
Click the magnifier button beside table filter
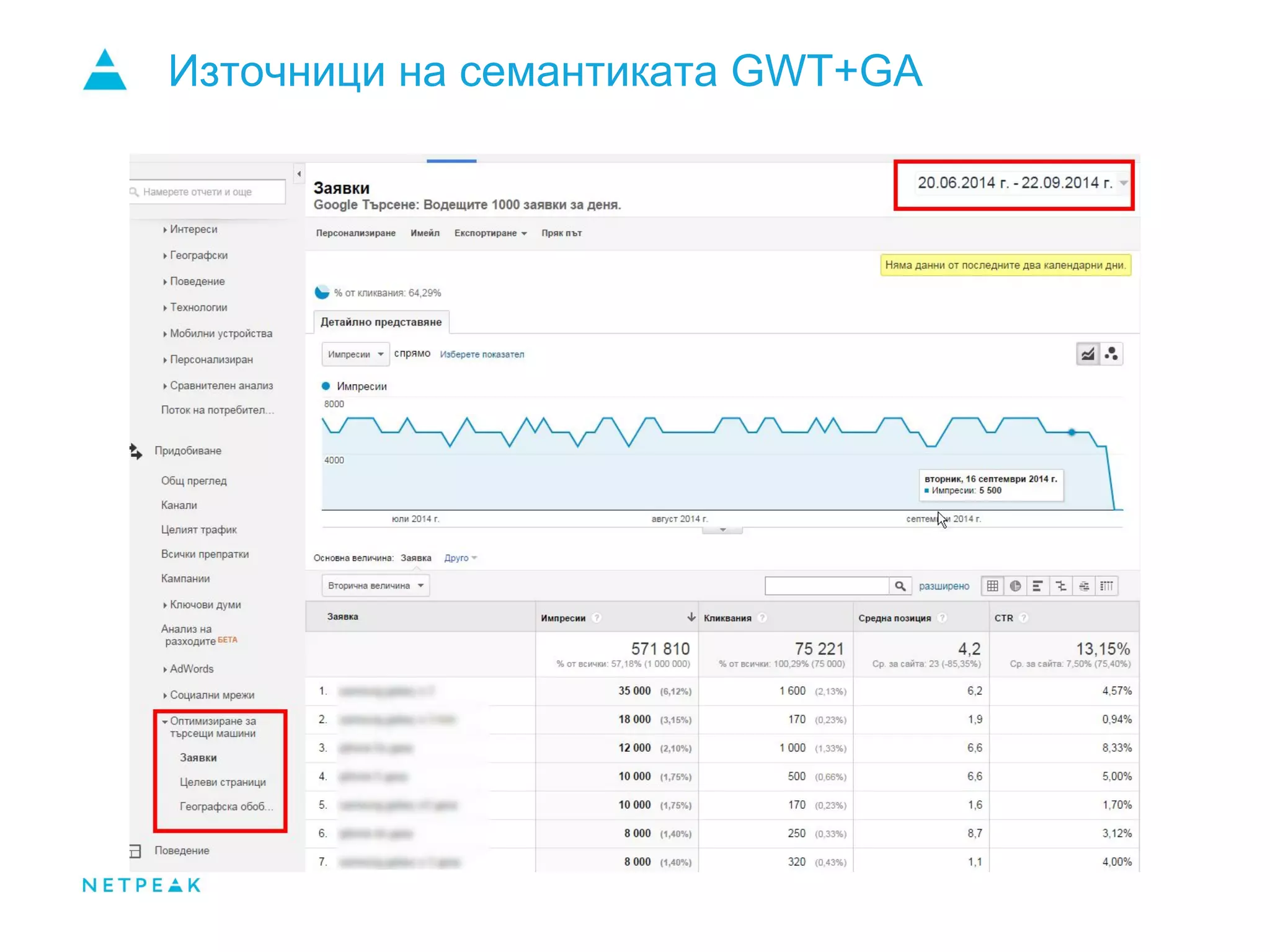pyautogui.click(x=900, y=586)
